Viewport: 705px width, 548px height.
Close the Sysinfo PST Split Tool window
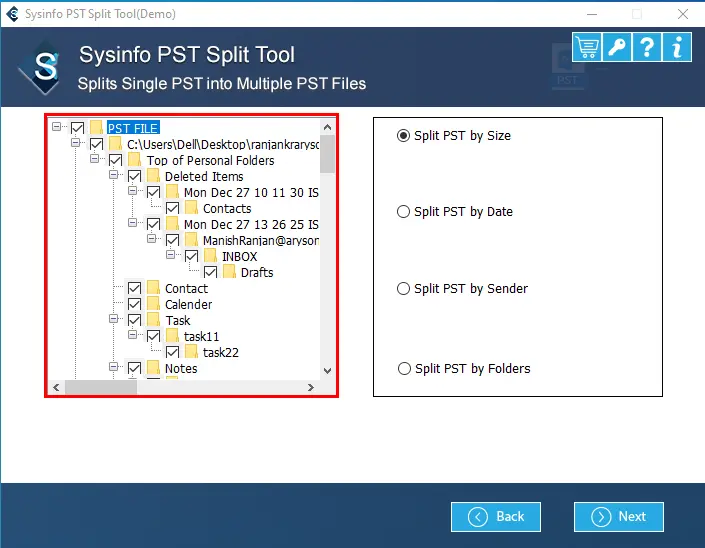tap(683, 14)
